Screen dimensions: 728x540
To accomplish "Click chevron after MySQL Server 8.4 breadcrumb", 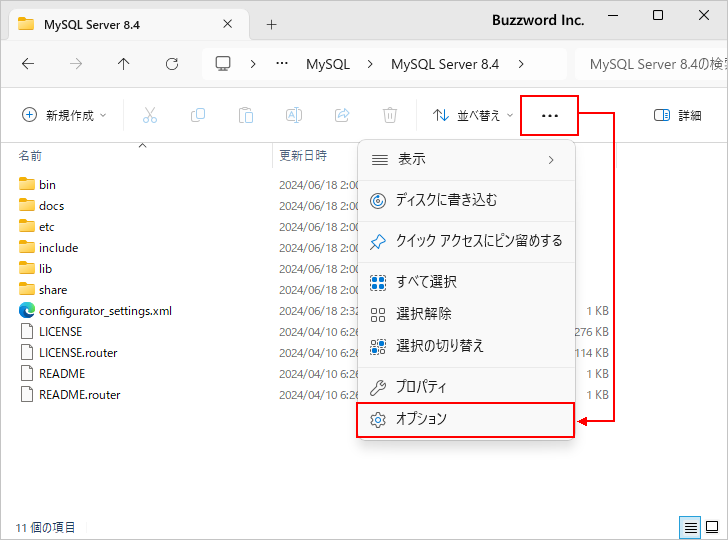I will [x=521, y=64].
